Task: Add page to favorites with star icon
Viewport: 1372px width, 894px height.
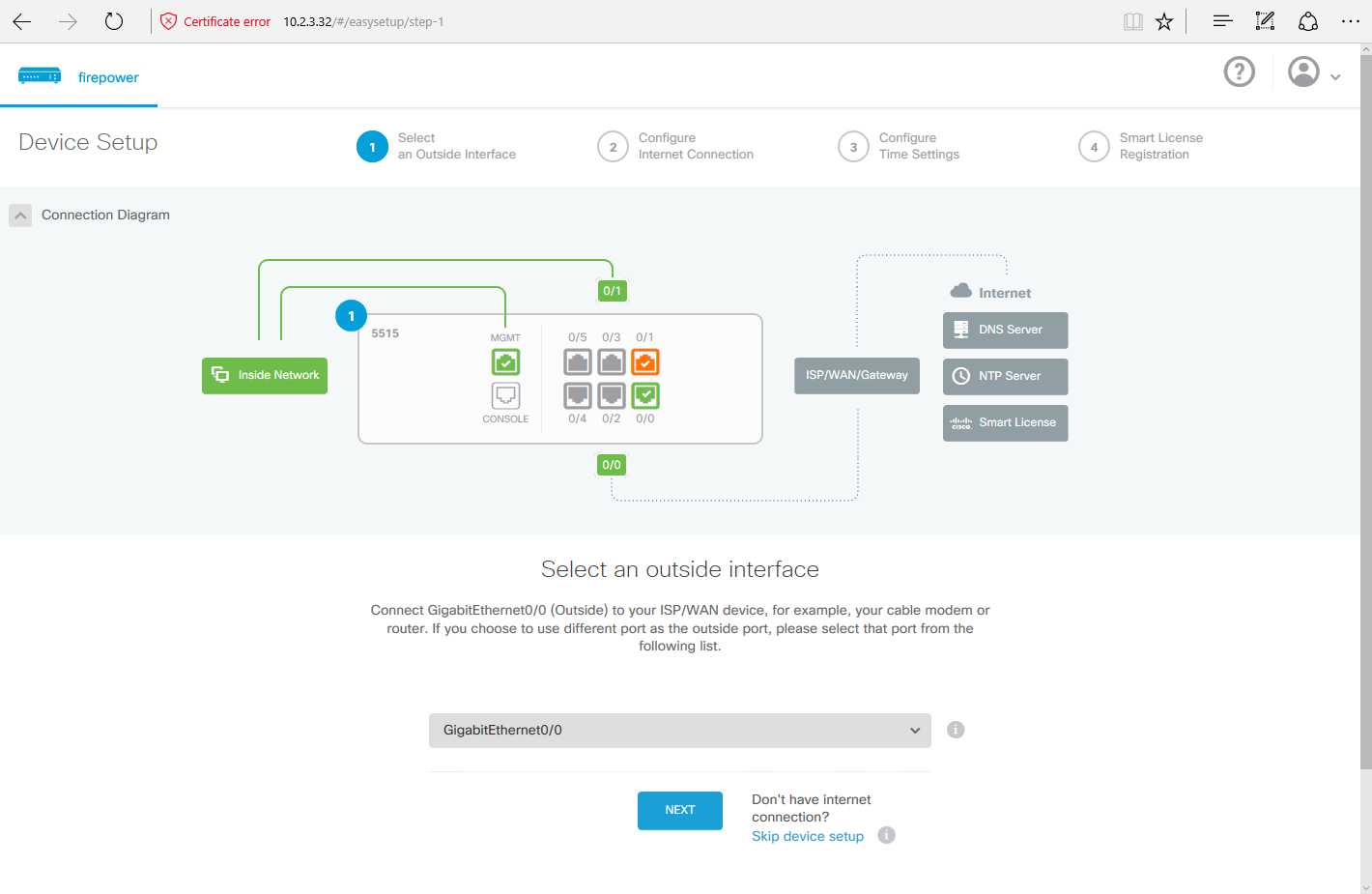Action: pyautogui.click(x=1164, y=21)
